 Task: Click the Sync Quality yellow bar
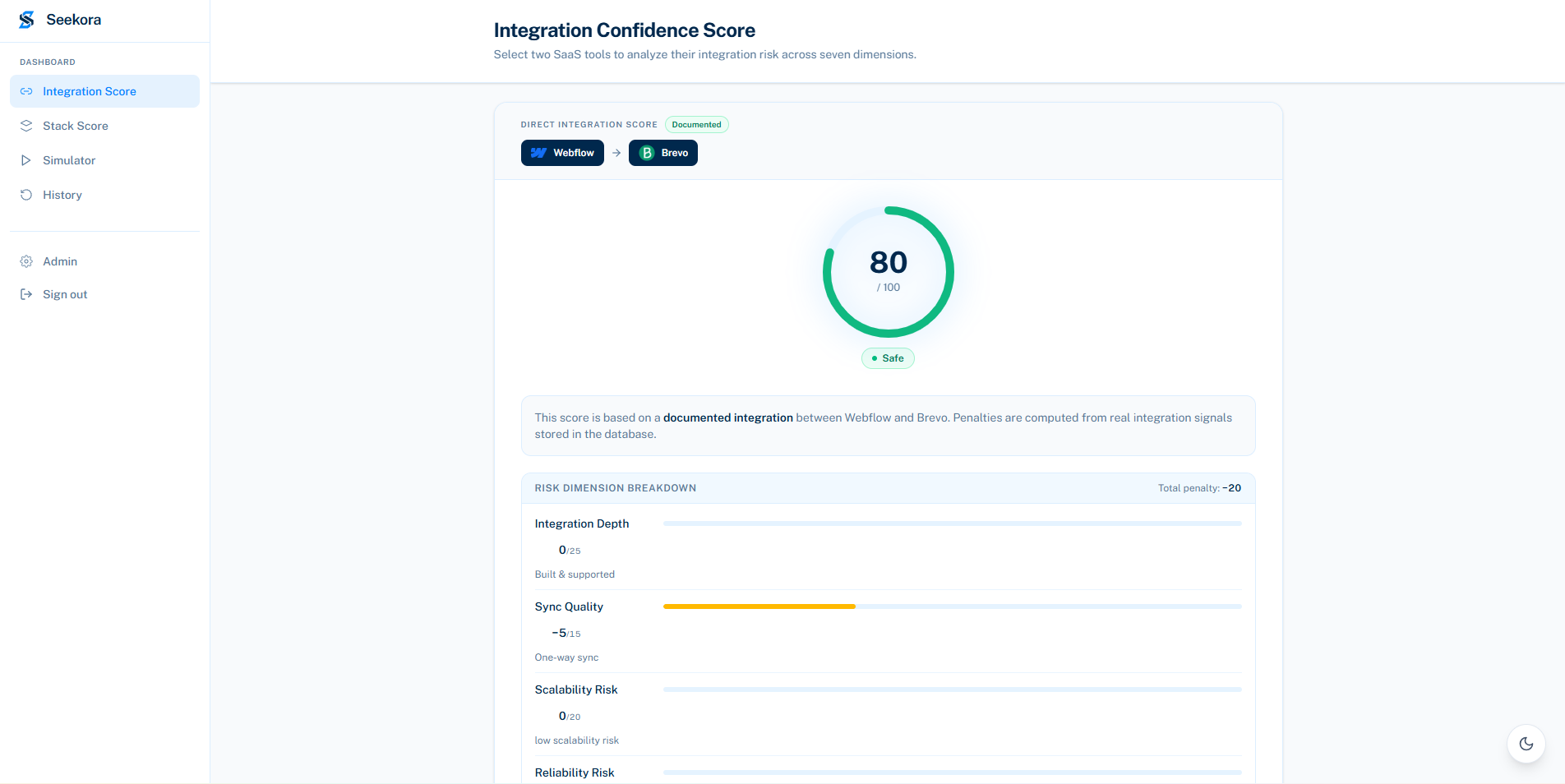pyautogui.click(x=759, y=606)
